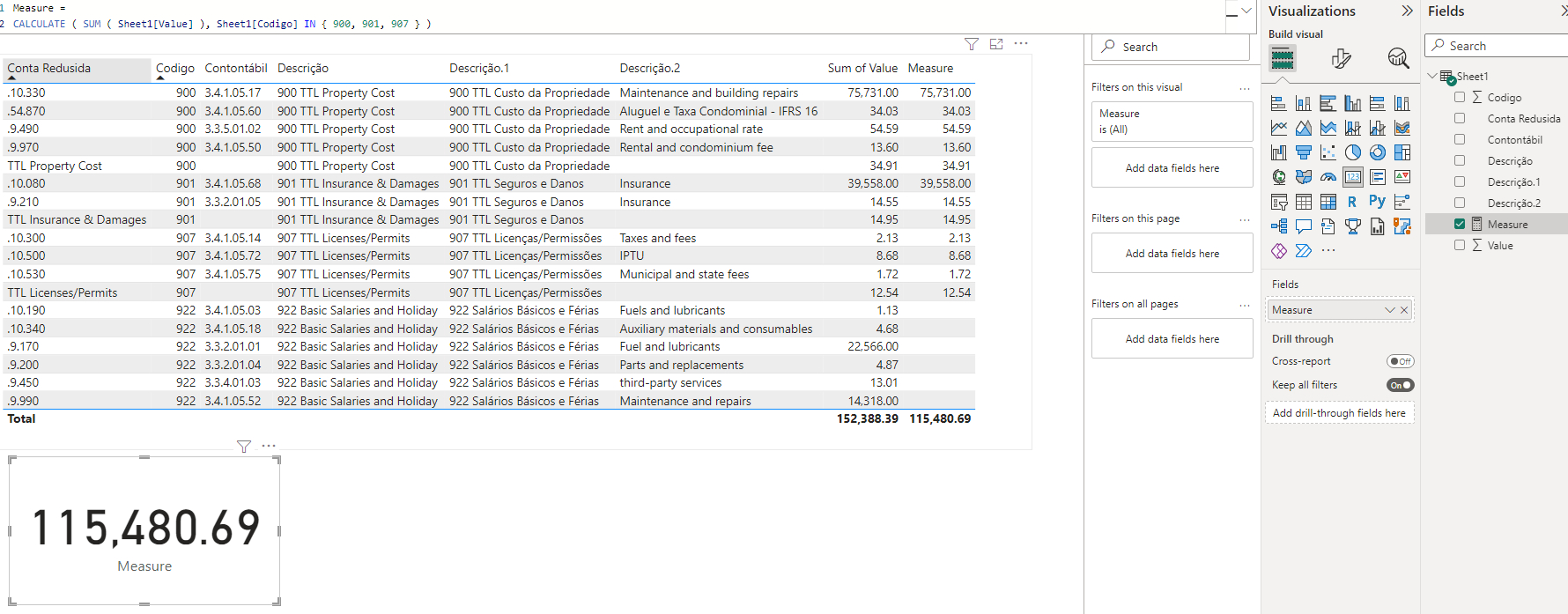Viewport: 1568px width, 614px height.
Task: Select the decomposition tree visual
Action: (x=1279, y=226)
